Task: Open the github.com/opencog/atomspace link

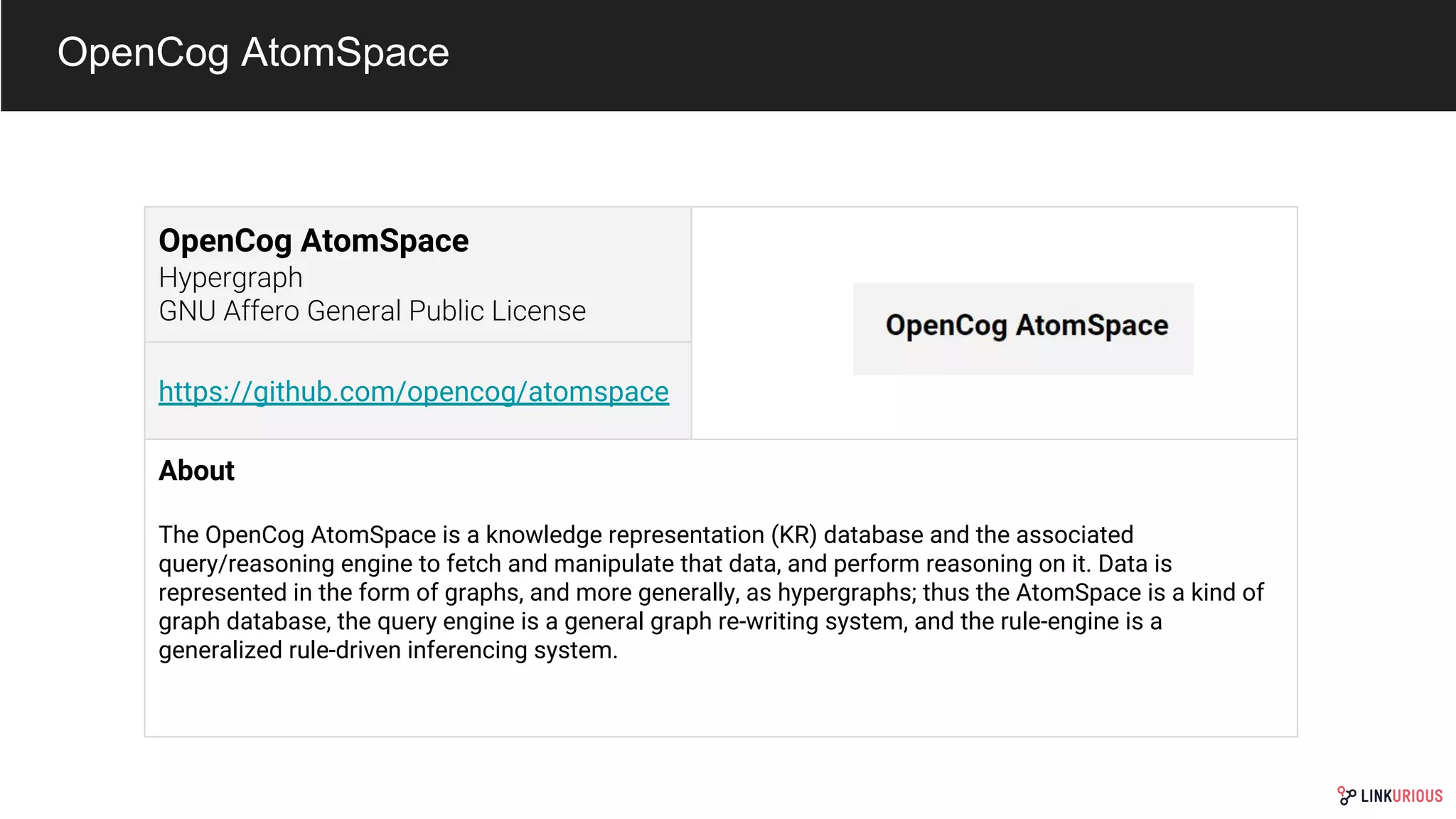Action: coord(414,392)
